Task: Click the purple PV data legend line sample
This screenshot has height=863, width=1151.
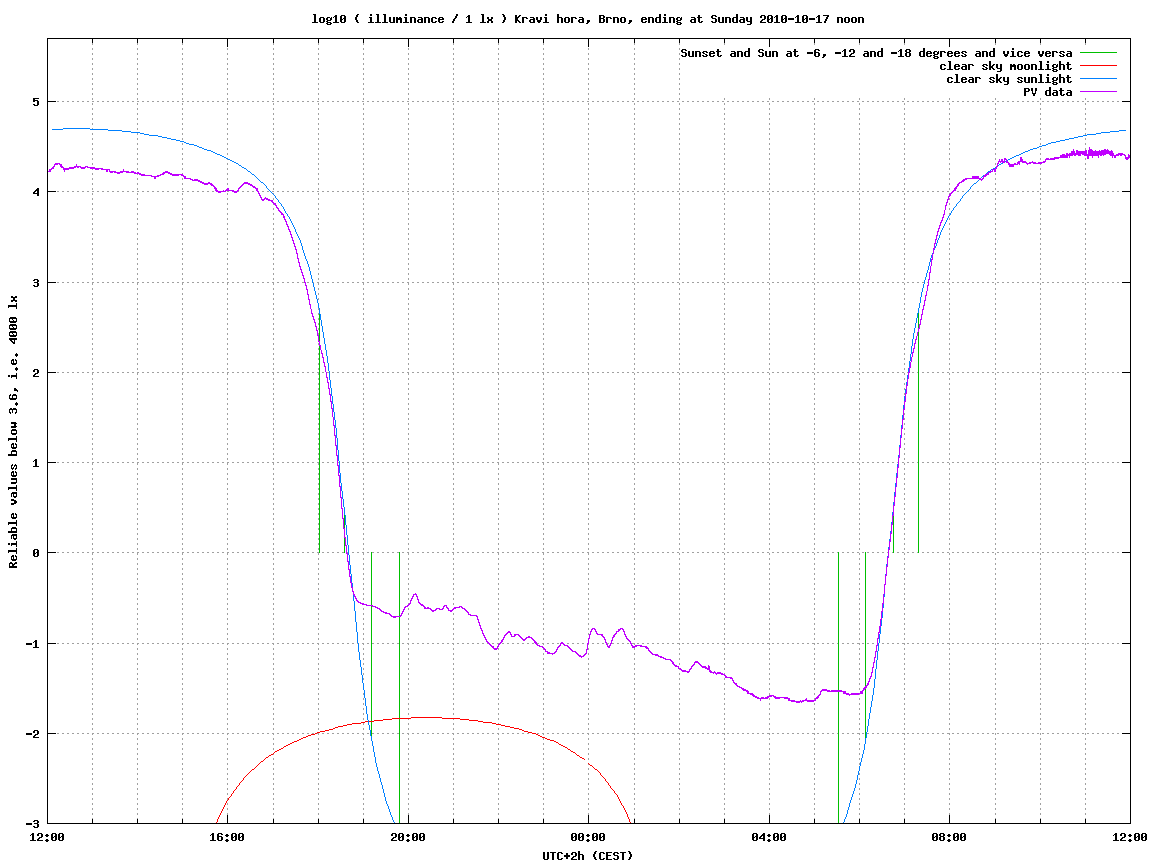Action: (x=1098, y=92)
